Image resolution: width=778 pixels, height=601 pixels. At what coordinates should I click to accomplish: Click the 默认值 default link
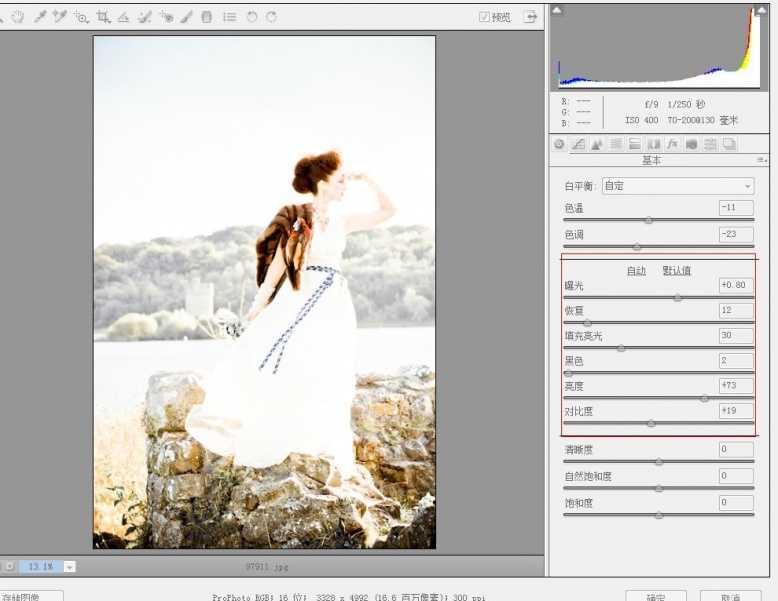676,271
